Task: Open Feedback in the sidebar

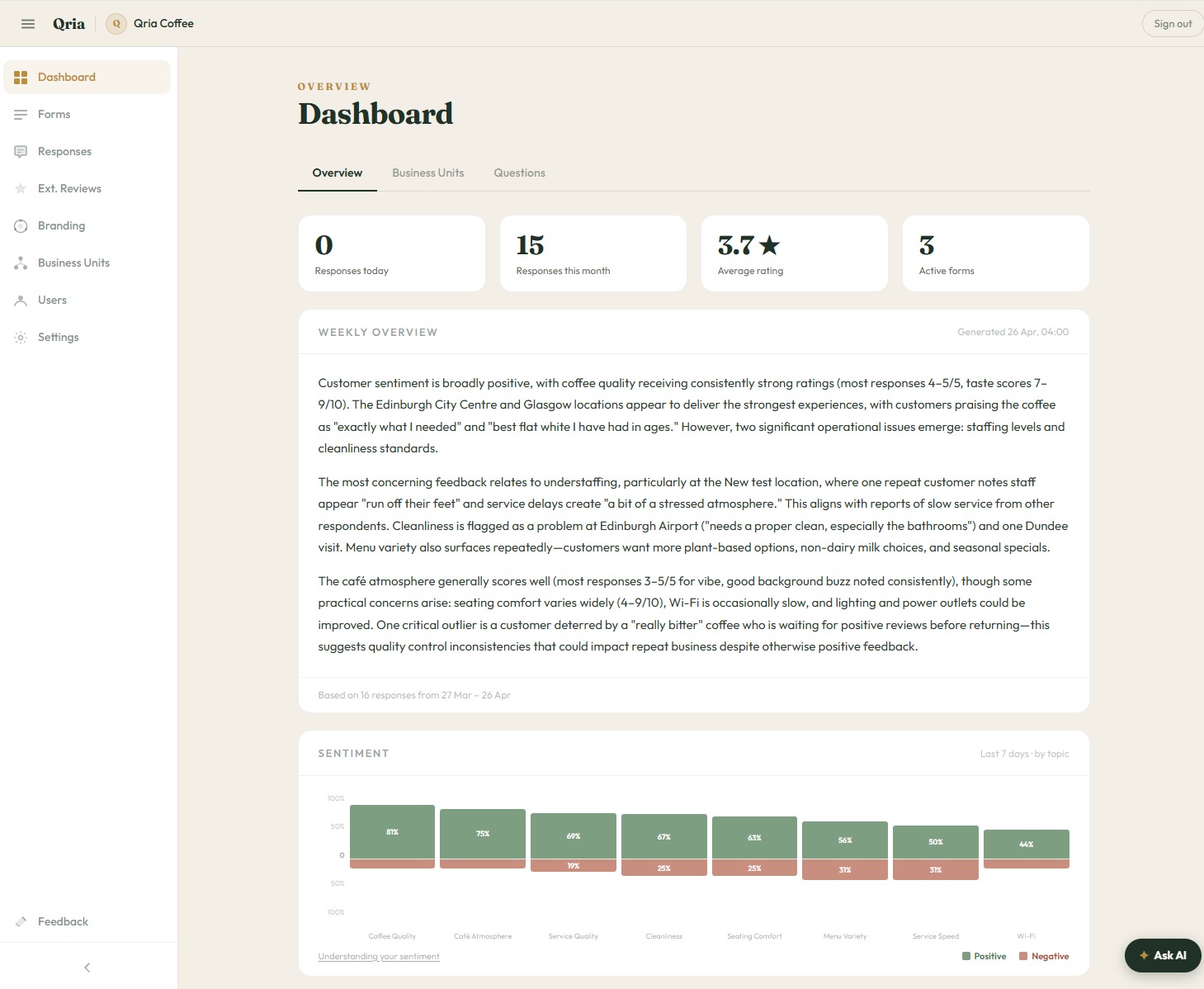Action: pyautogui.click(x=87, y=922)
